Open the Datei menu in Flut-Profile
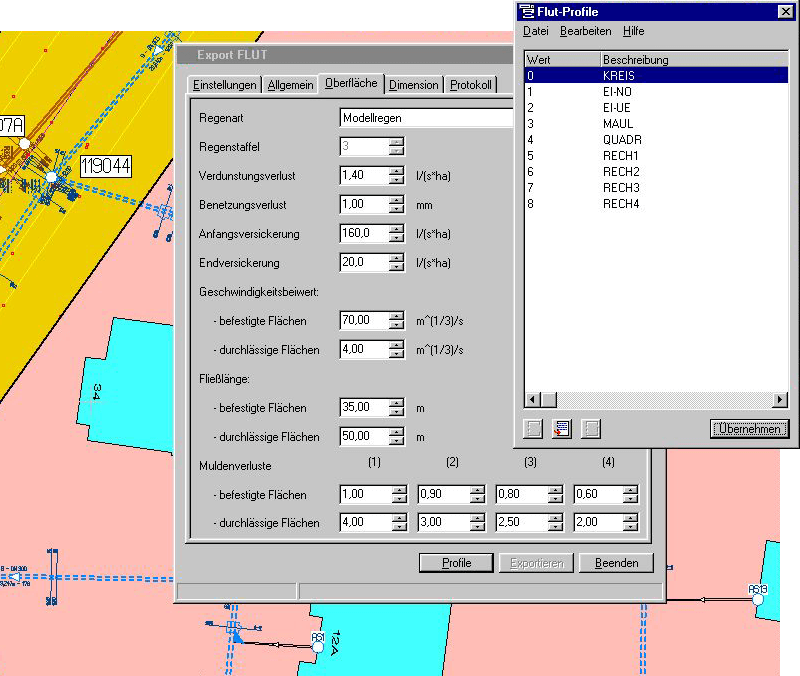The height and width of the screenshot is (676, 800). (x=536, y=32)
